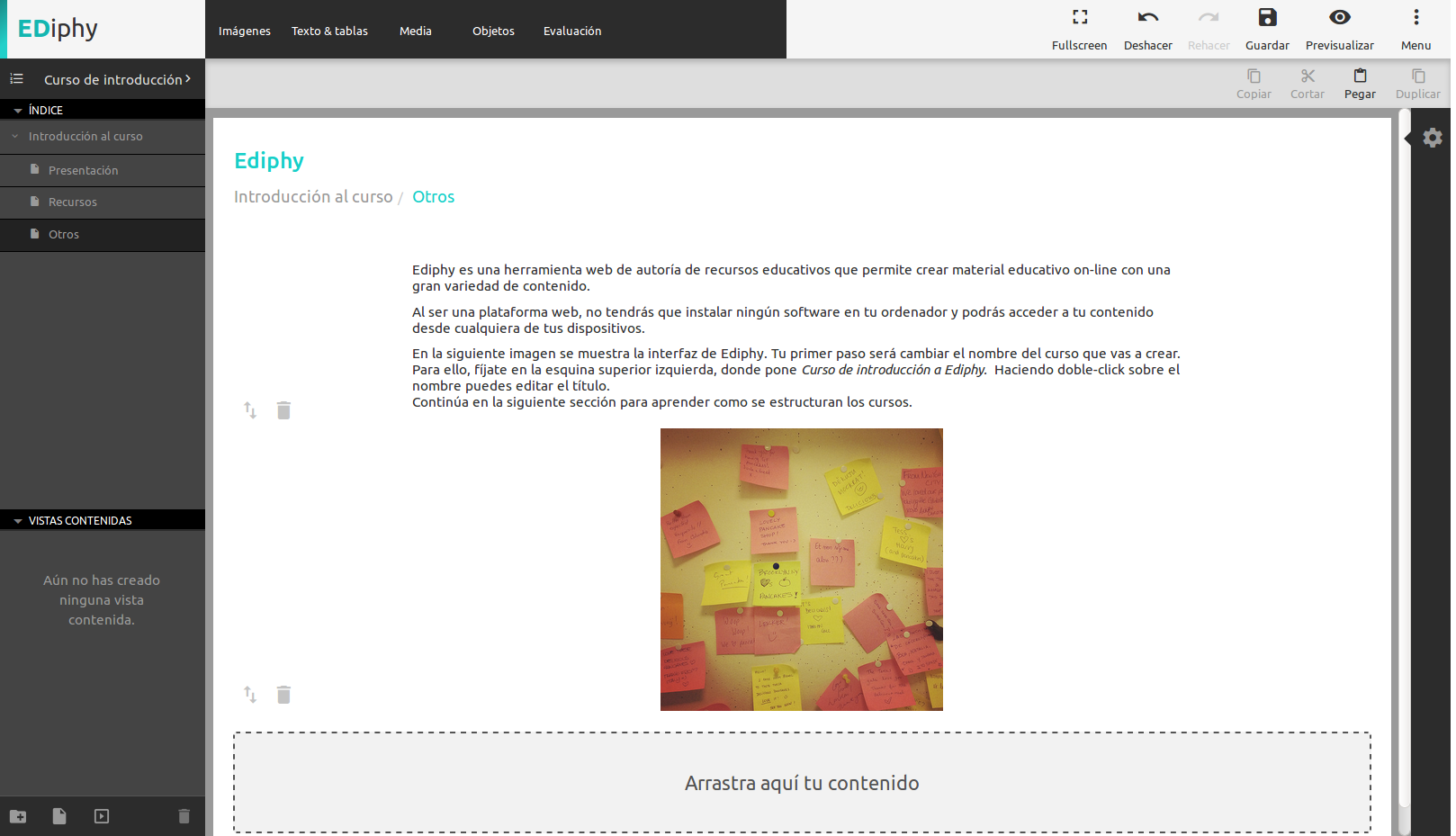Toggle the index list icon beside course title
Image resolution: width=1456 pixels, height=836 pixels.
[16, 79]
